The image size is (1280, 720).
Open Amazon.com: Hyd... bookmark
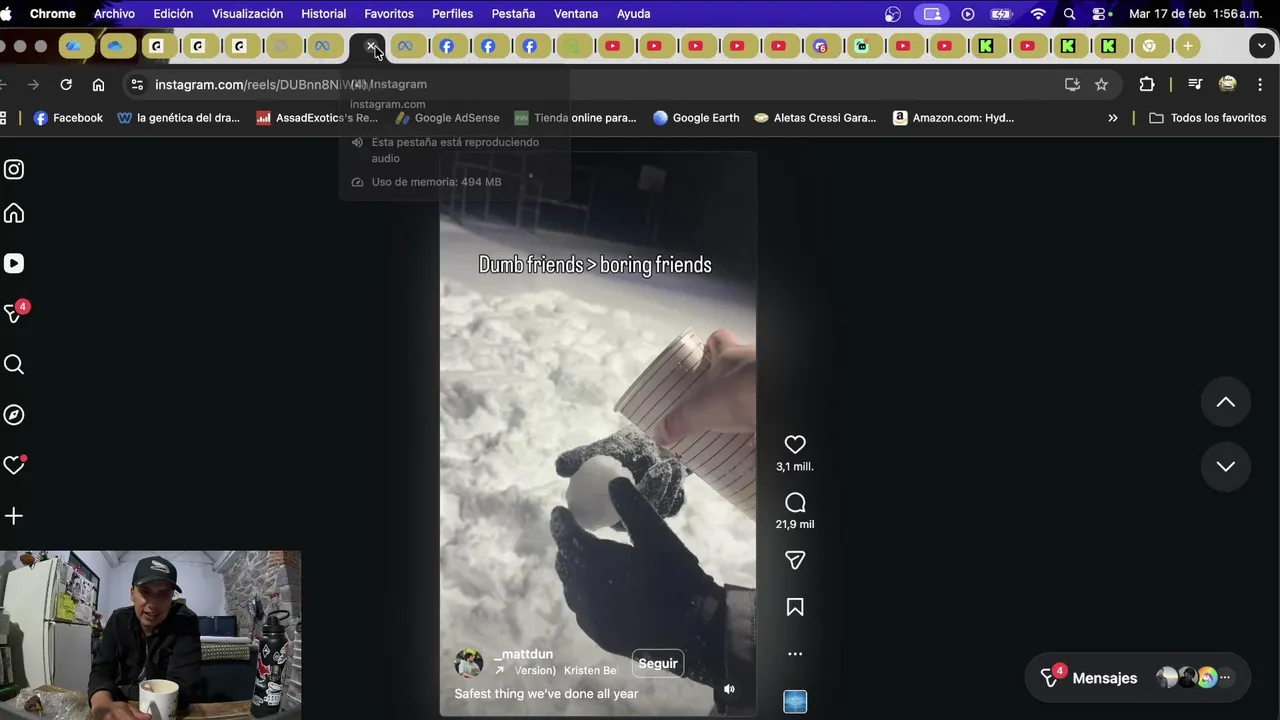coord(953,118)
